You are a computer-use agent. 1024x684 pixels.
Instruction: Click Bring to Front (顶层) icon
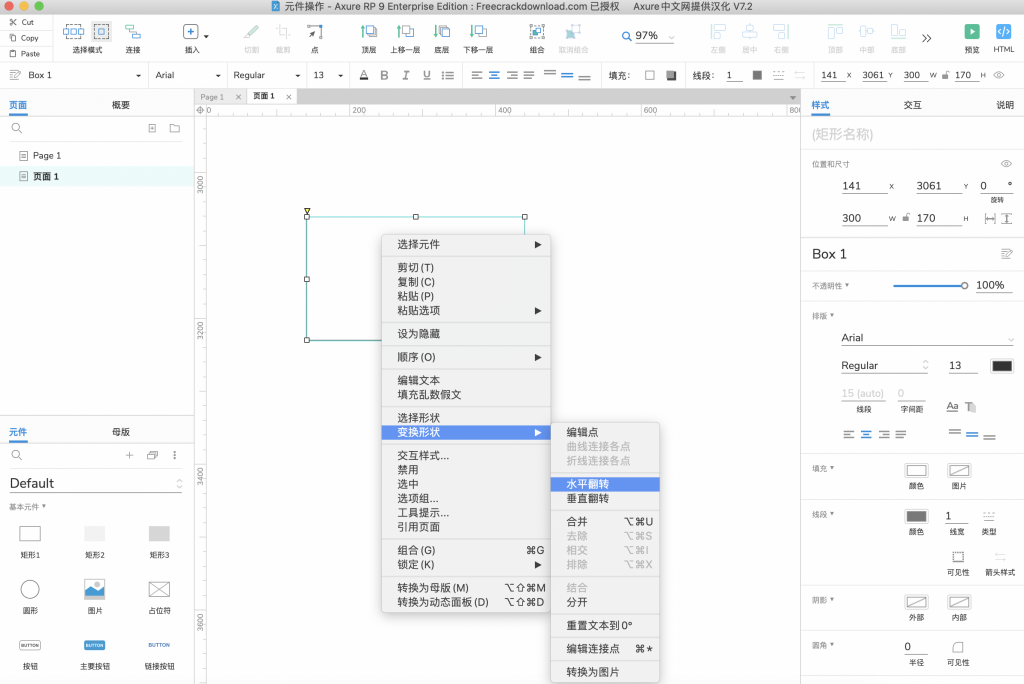click(369, 32)
